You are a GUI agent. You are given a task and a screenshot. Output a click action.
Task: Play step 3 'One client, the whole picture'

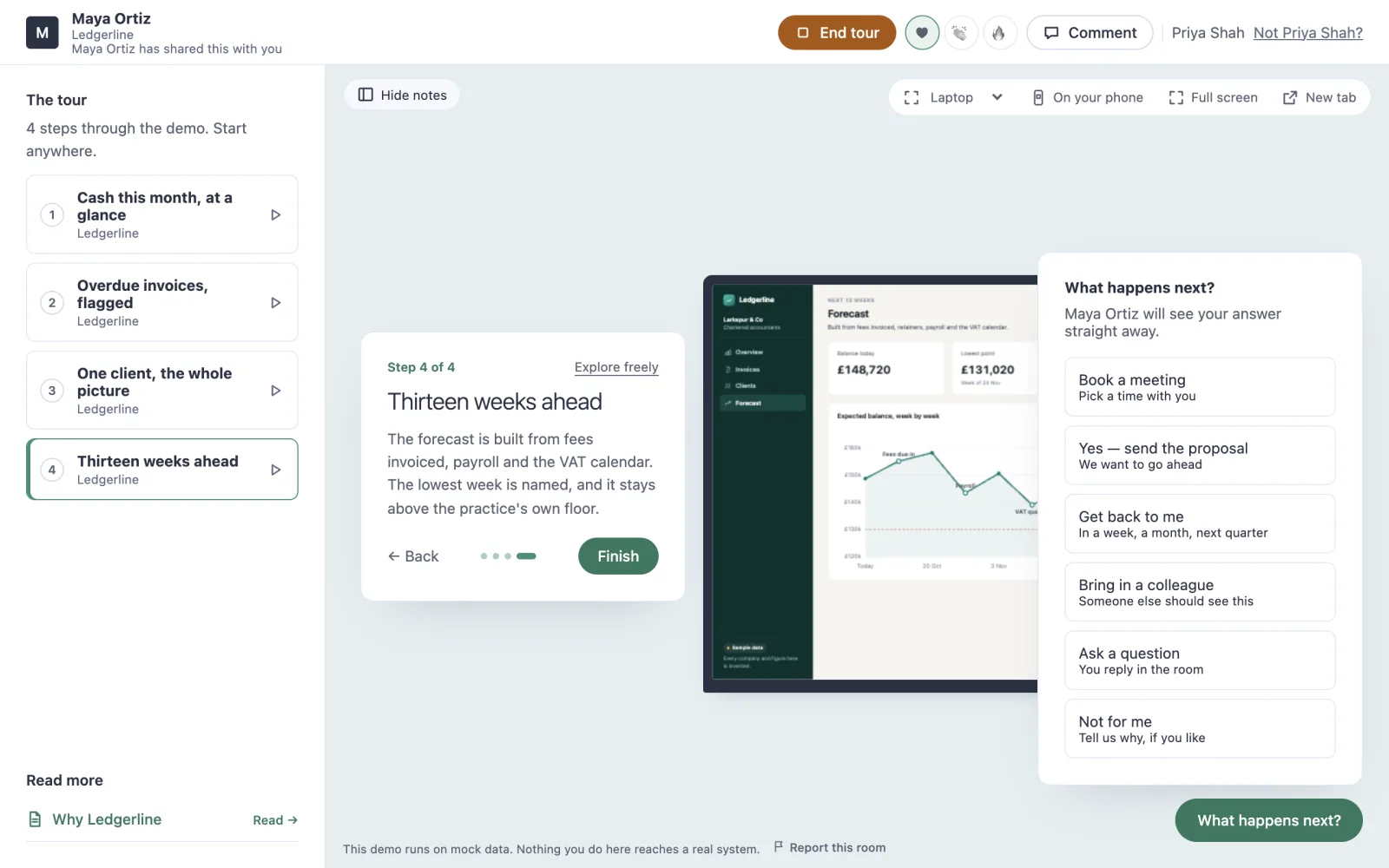tap(276, 391)
